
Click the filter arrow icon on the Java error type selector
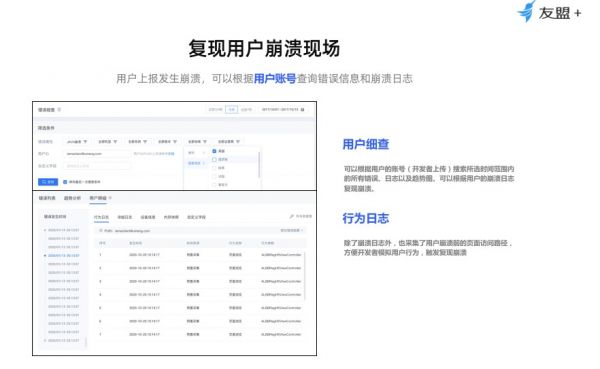[x=85, y=142]
